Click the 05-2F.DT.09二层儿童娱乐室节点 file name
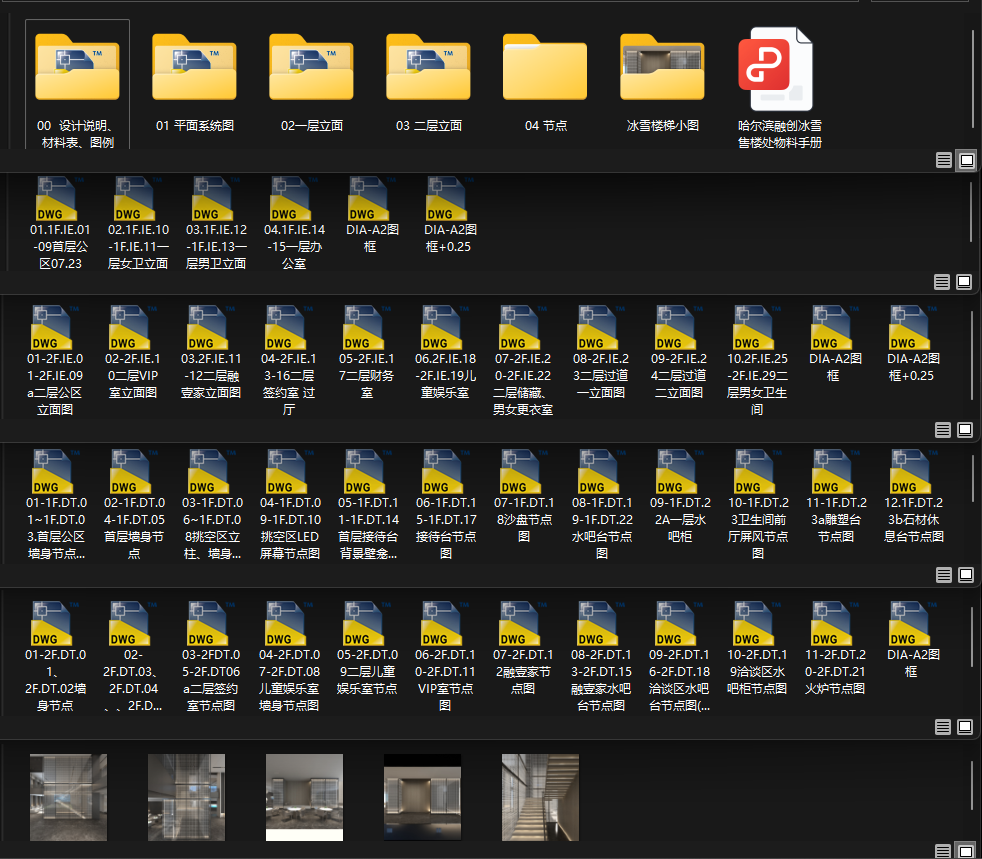This screenshot has height=859, width=982. 367,672
